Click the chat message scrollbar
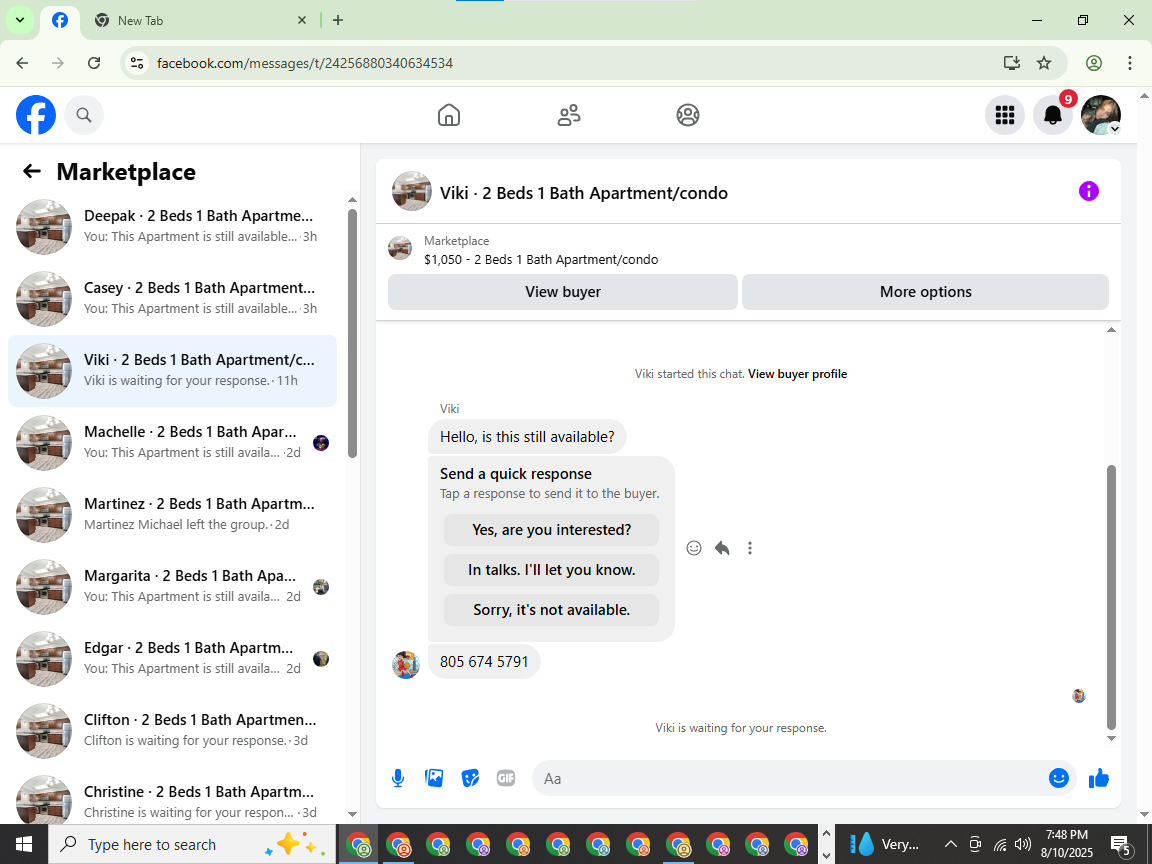This screenshot has width=1152, height=864. coord(1111,597)
